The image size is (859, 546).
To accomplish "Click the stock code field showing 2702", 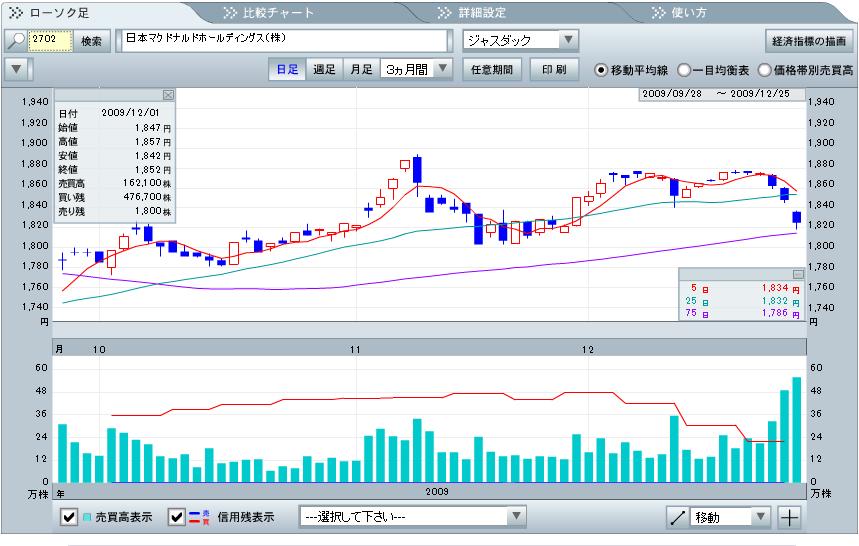I will (51, 41).
